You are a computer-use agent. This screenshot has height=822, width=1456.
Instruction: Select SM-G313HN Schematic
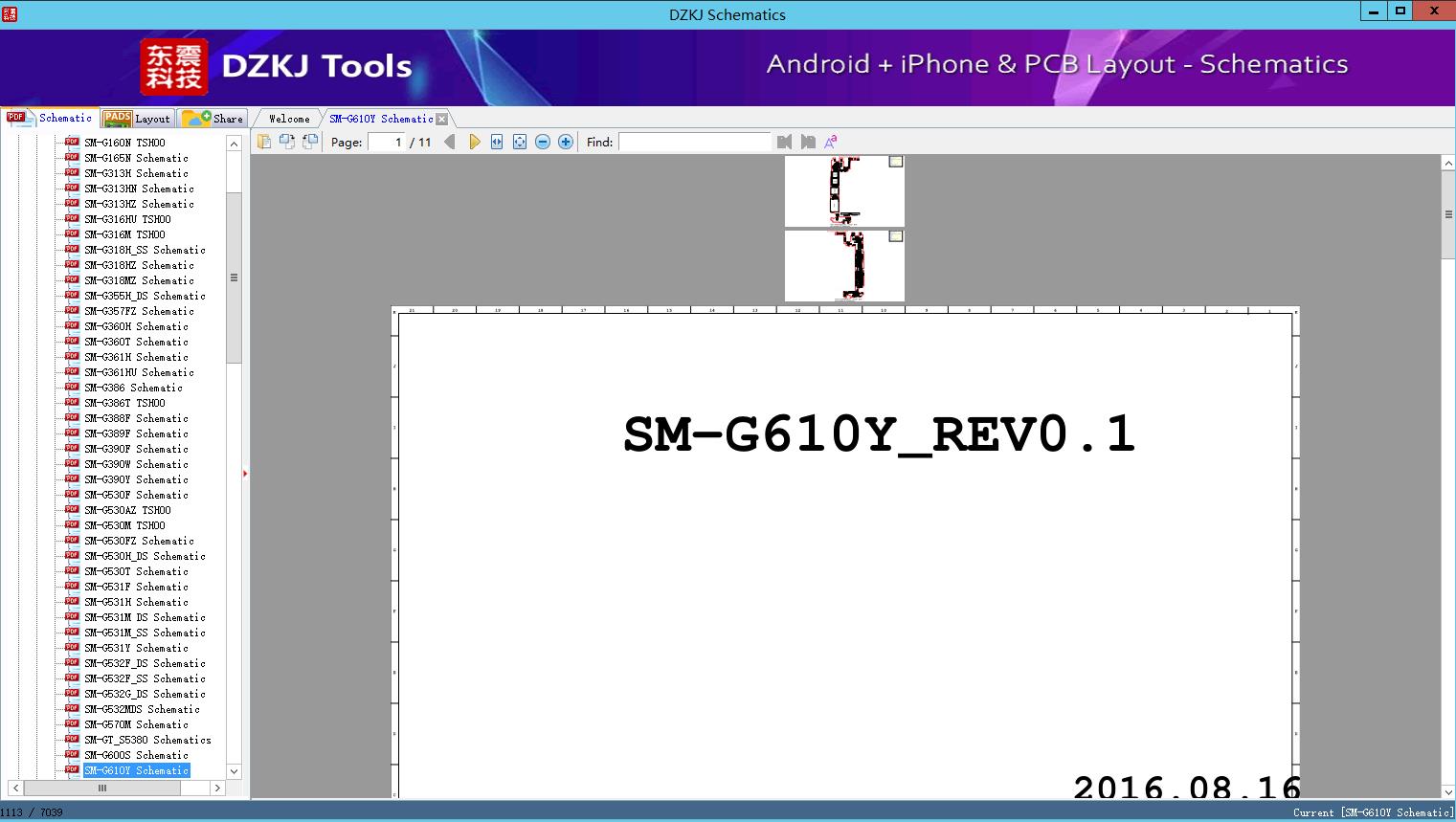139,189
